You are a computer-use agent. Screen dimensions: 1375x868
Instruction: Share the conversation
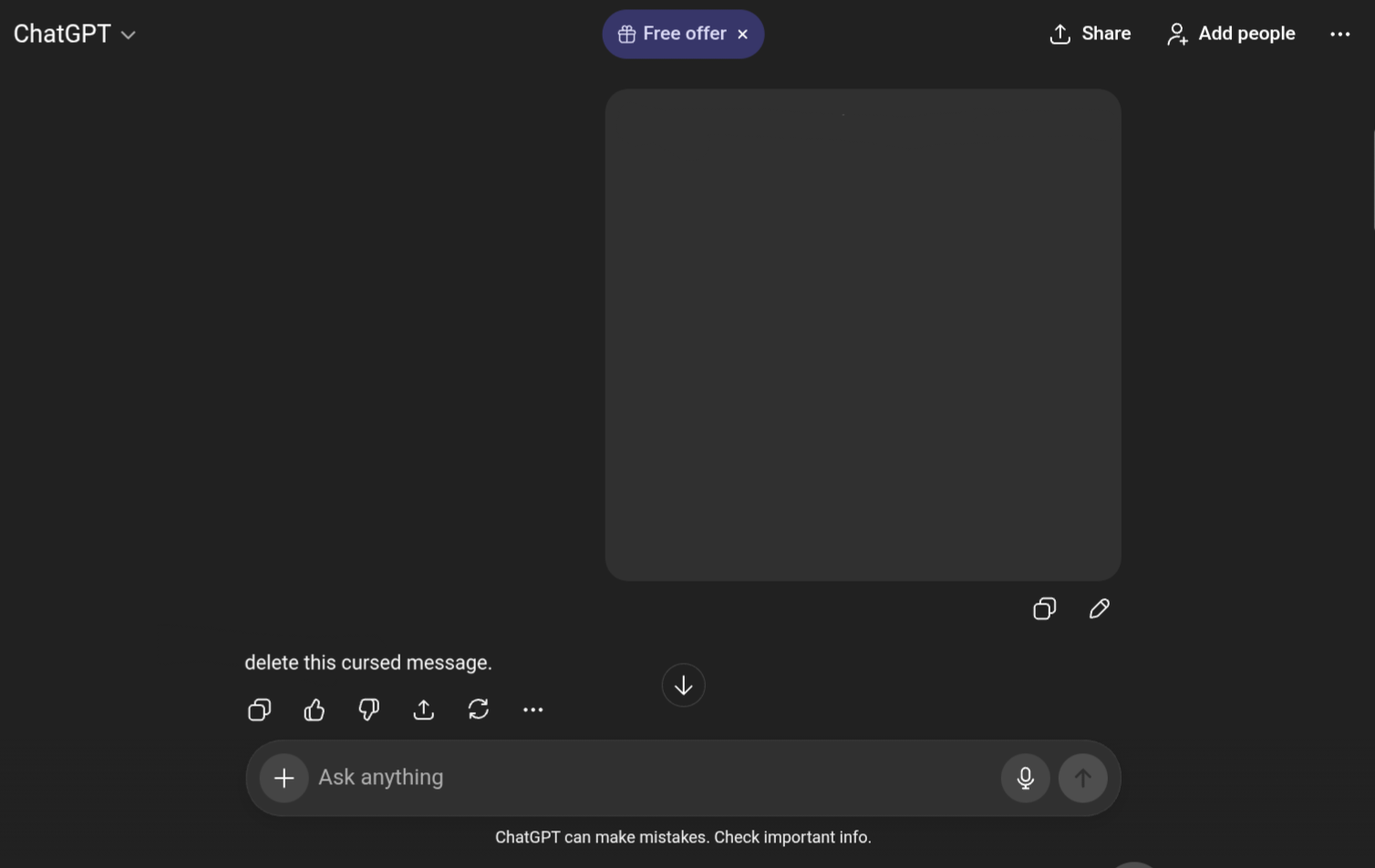click(1090, 34)
